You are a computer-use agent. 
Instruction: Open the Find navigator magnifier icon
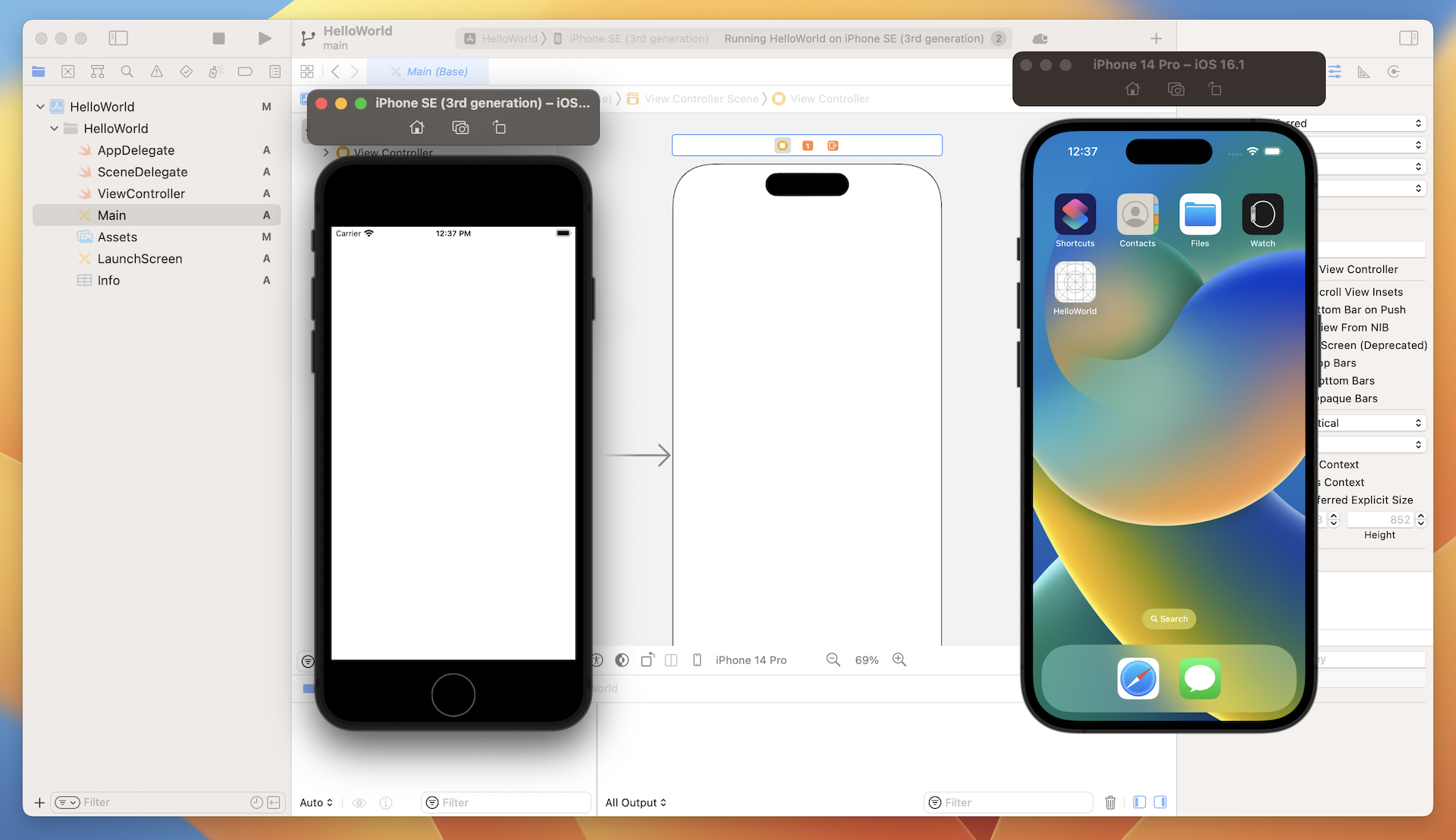127,71
